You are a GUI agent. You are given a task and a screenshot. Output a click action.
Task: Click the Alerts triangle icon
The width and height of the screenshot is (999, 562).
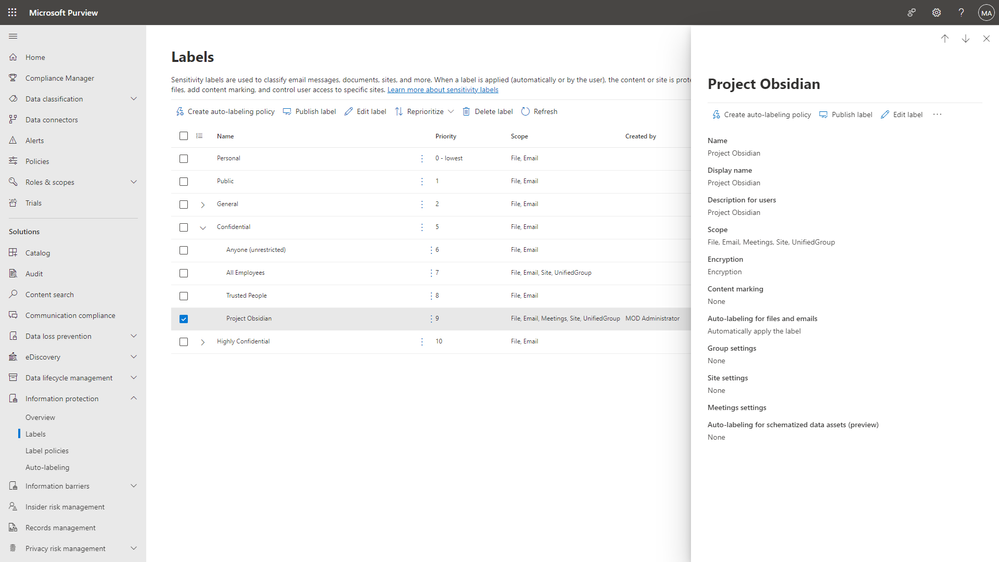(13, 140)
